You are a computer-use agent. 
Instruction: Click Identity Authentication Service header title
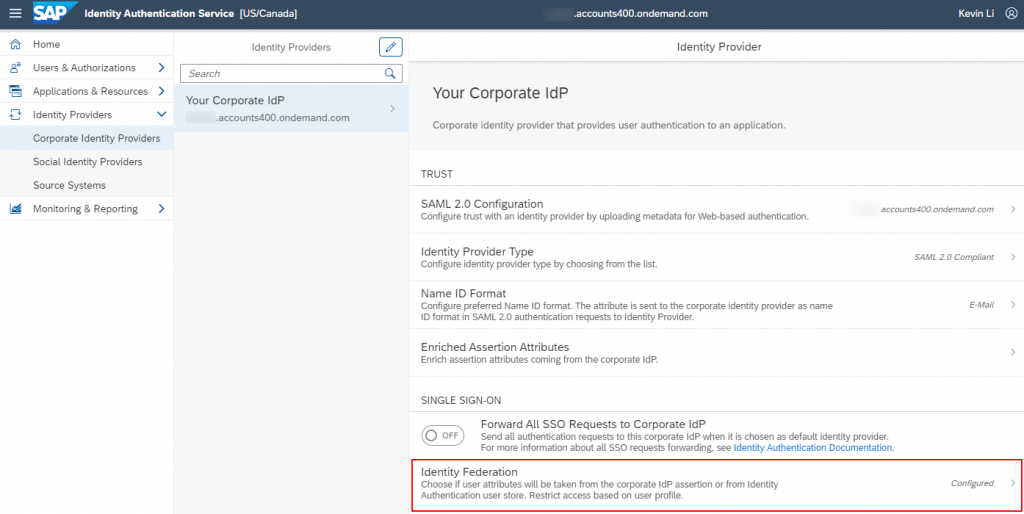coord(159,14)
